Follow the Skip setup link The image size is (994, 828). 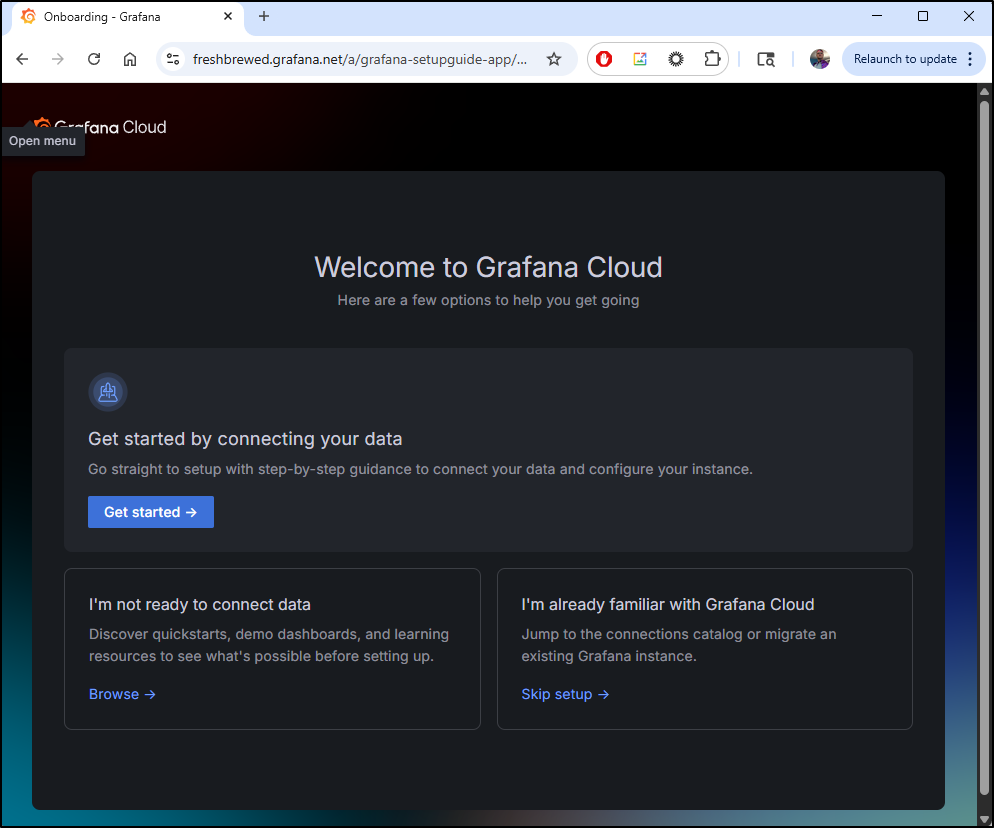tap(565, 694)
